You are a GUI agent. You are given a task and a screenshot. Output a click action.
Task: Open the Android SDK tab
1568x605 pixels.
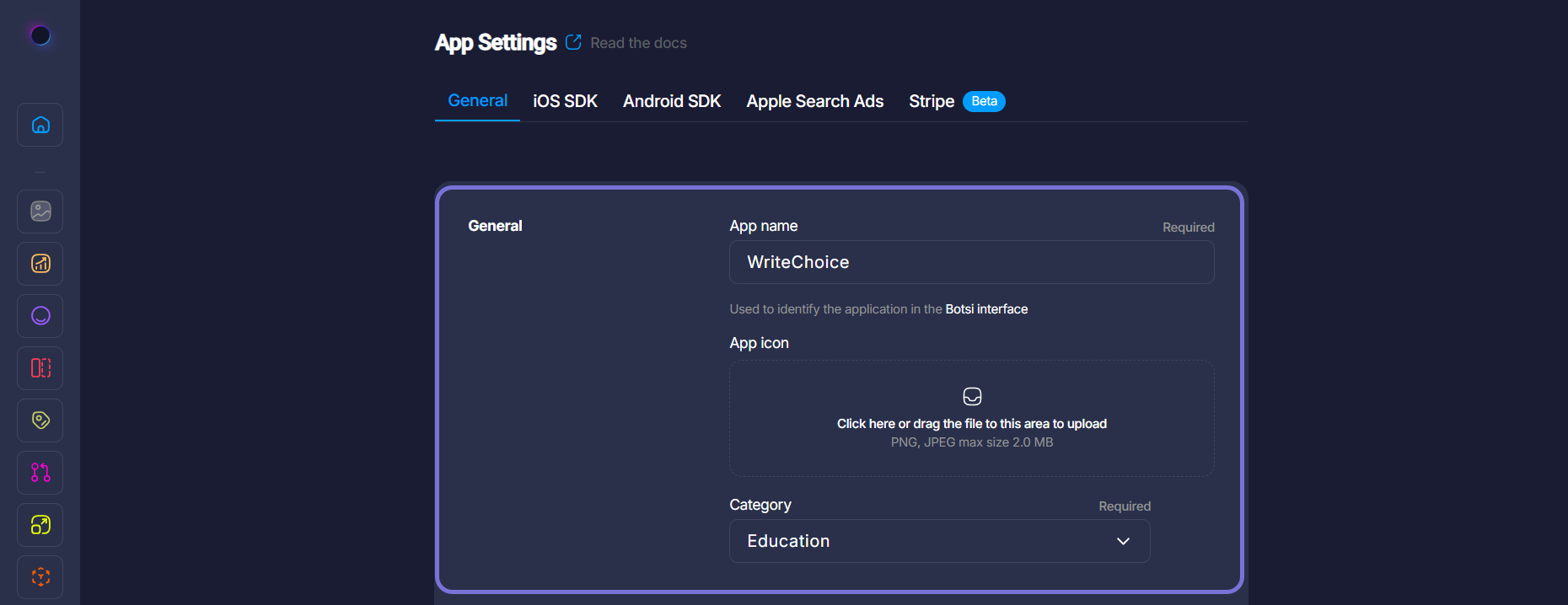(672, 101)
